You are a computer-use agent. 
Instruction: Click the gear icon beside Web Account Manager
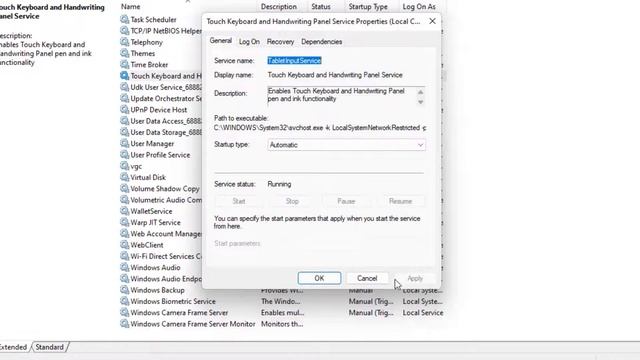click(x=124, y=233)
